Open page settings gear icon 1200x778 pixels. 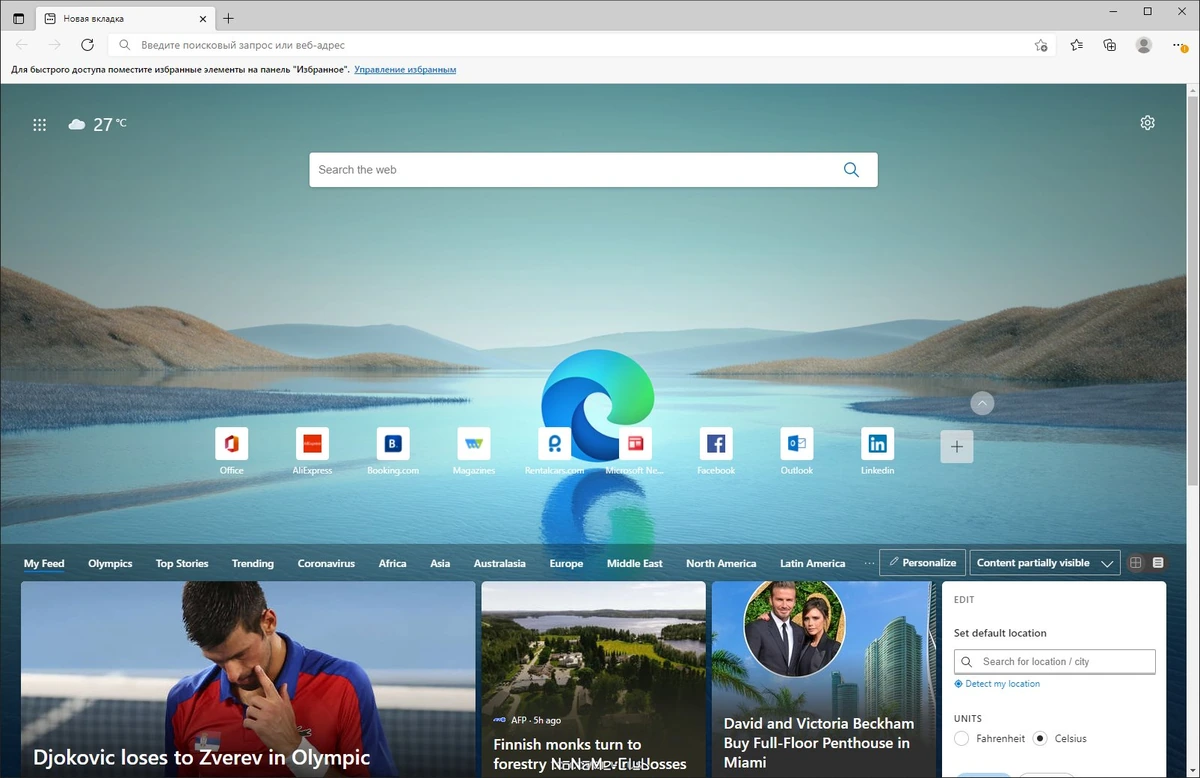point(1147,123)
